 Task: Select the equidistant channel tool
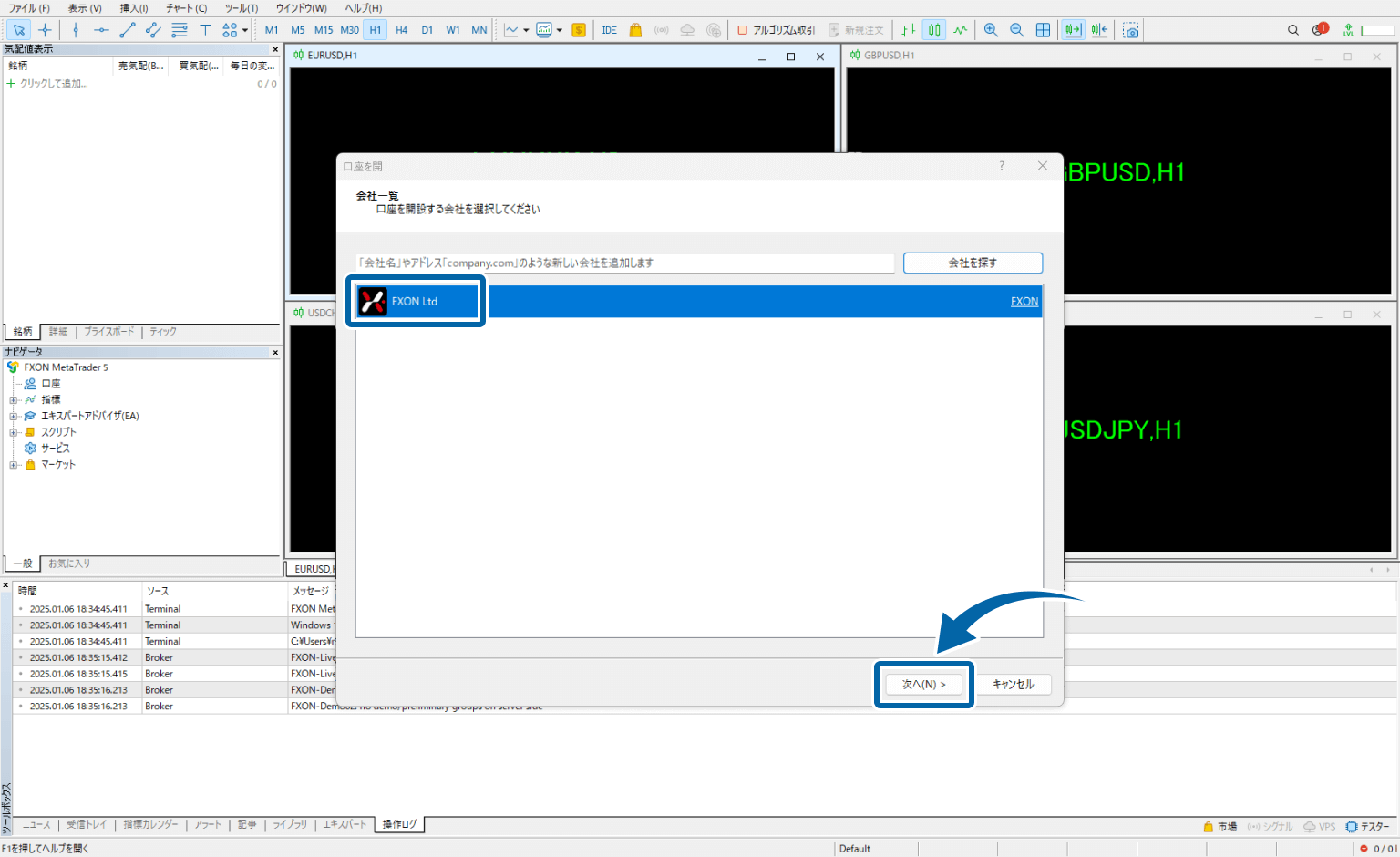coord(153,30)
